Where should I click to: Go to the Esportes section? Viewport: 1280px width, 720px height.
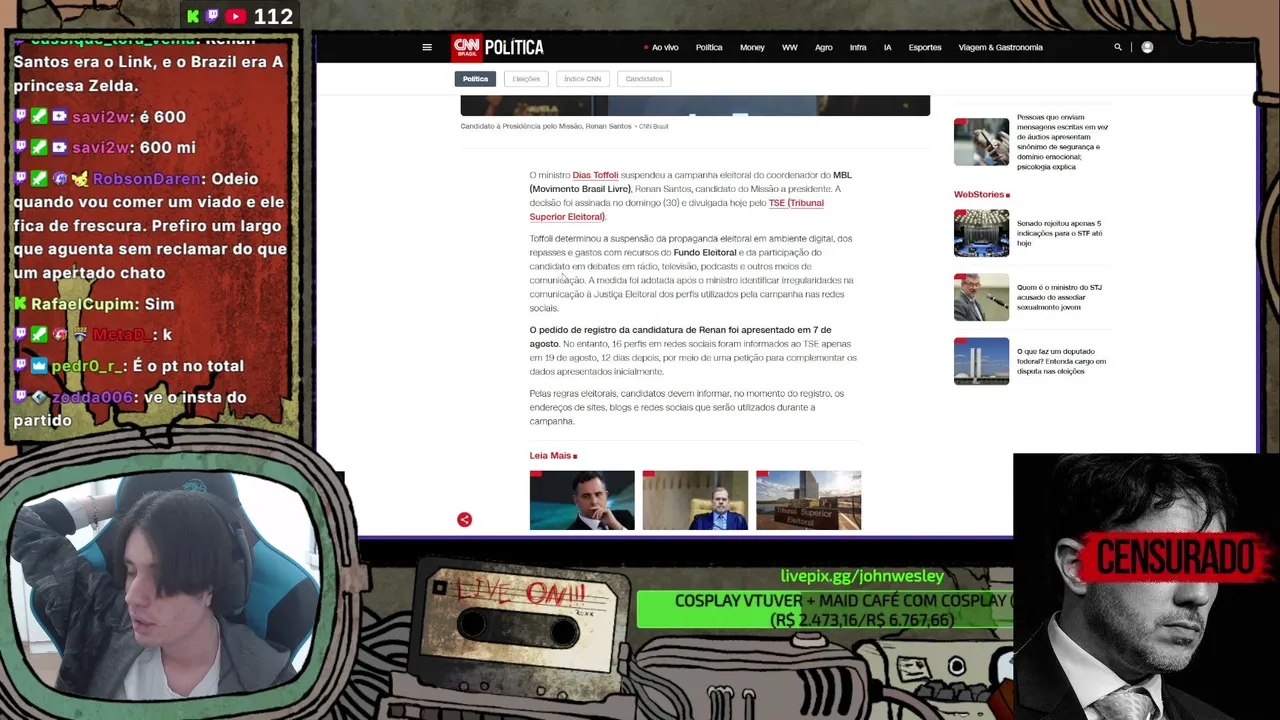(925, 47)
